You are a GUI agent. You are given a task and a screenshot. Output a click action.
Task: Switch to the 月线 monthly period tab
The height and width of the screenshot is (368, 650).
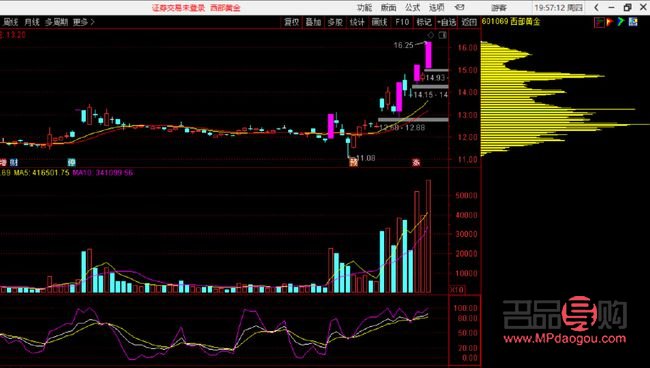(32, 22)
